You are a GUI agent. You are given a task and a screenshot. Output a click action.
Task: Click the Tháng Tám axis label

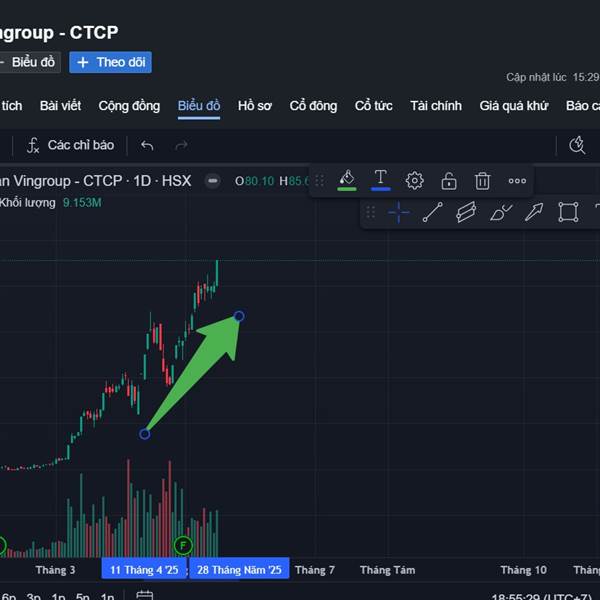(387, 570)
